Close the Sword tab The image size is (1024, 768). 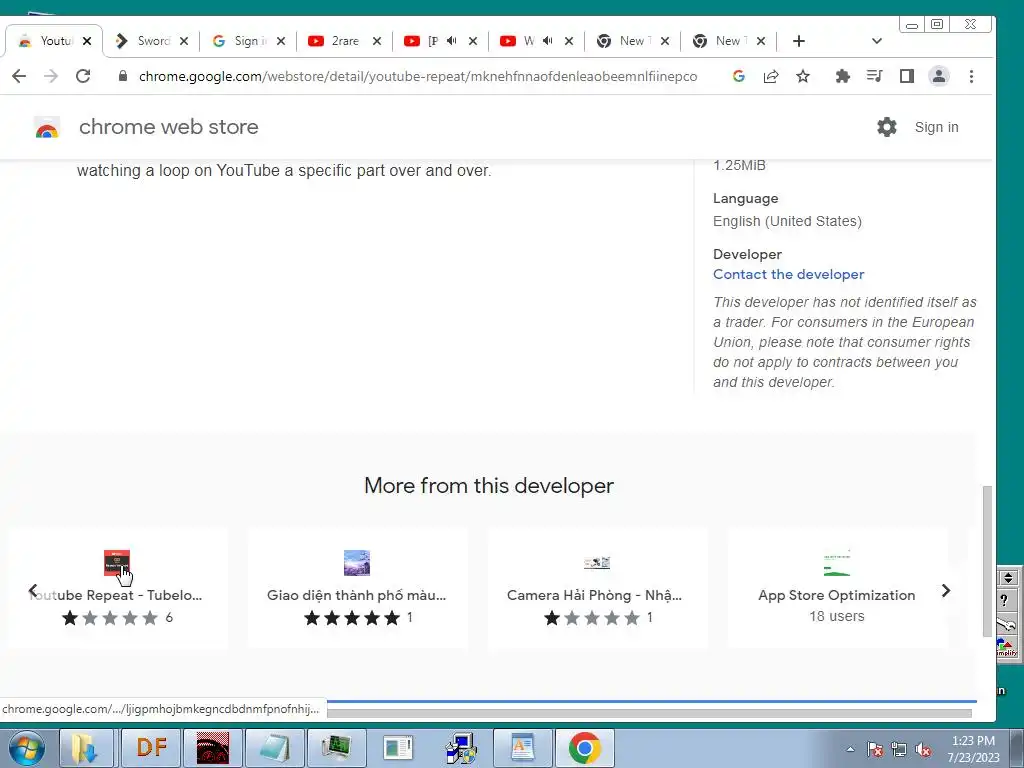click(x=184, y=41)
